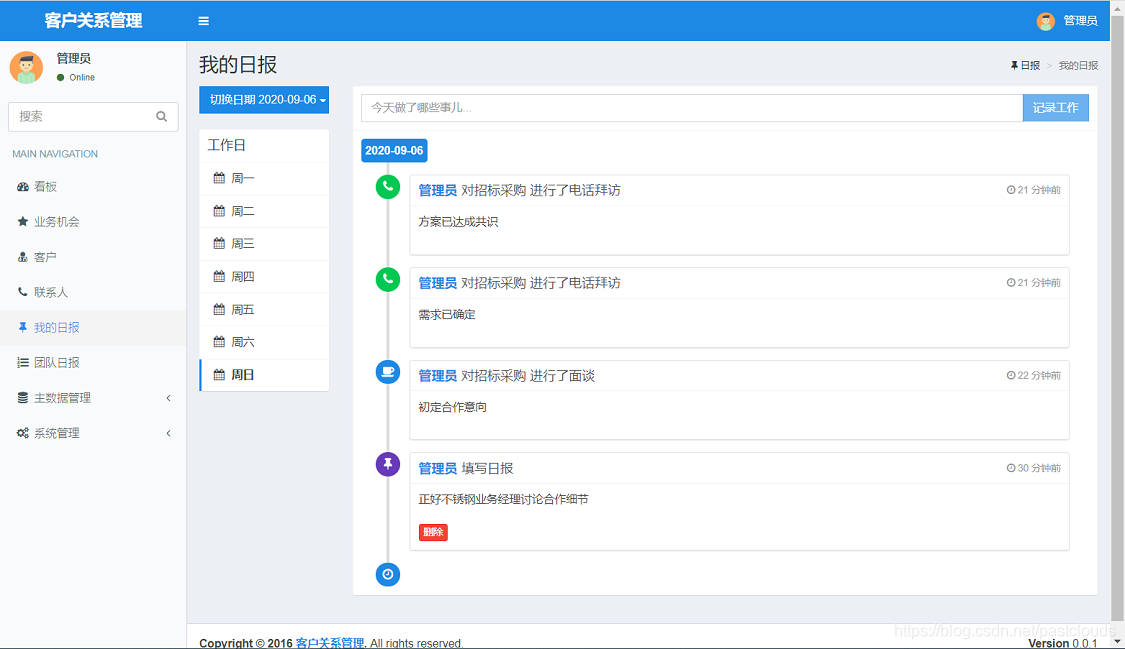
Task: Click the blue clock icon at the timeline's end
Action: coord(388,574)
